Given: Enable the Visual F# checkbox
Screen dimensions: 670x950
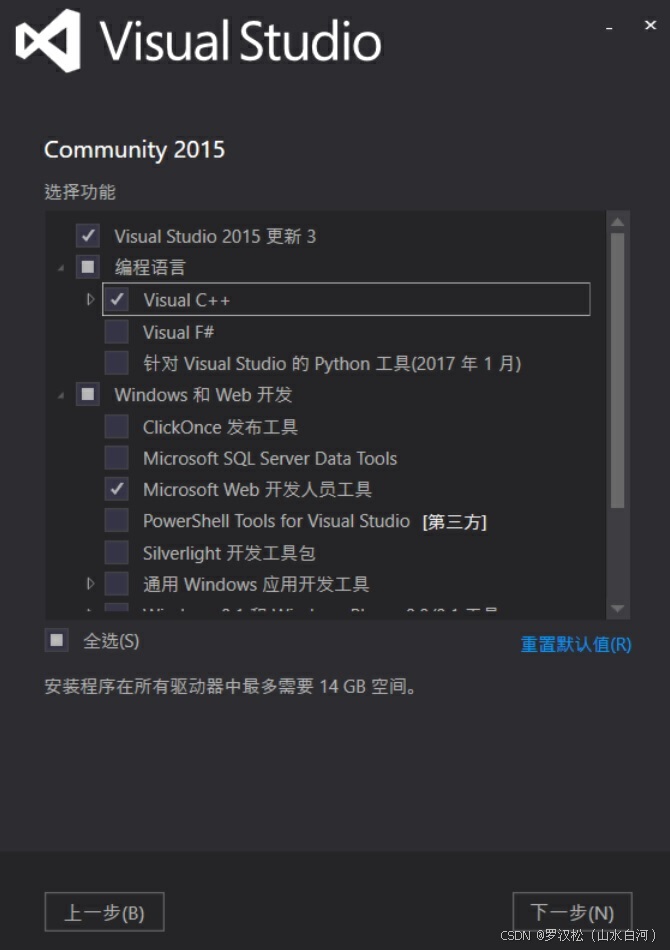Looking at the screenshot, I should point(116,331).
